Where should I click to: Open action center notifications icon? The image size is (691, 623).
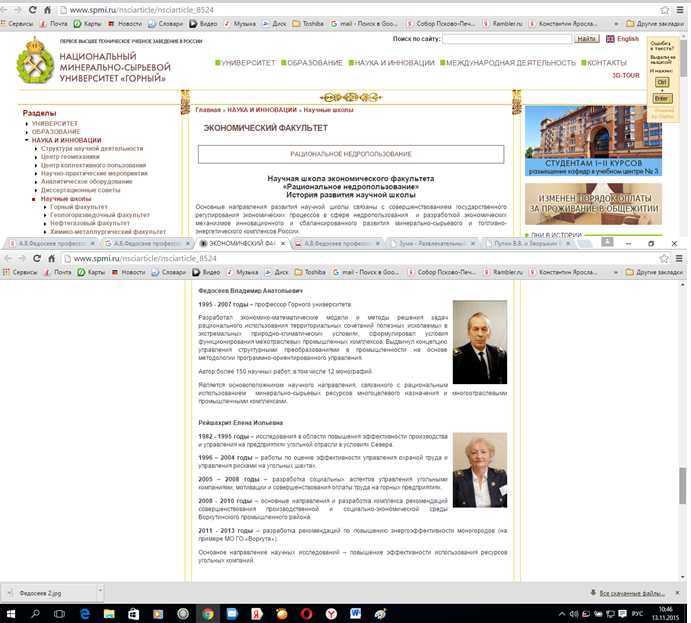[x=622, y=614]
